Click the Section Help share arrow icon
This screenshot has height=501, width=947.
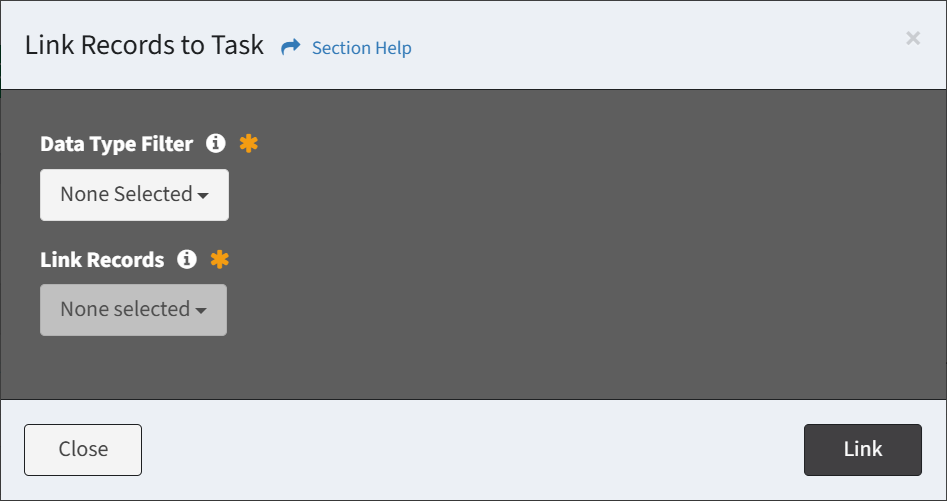click(291, 47)
